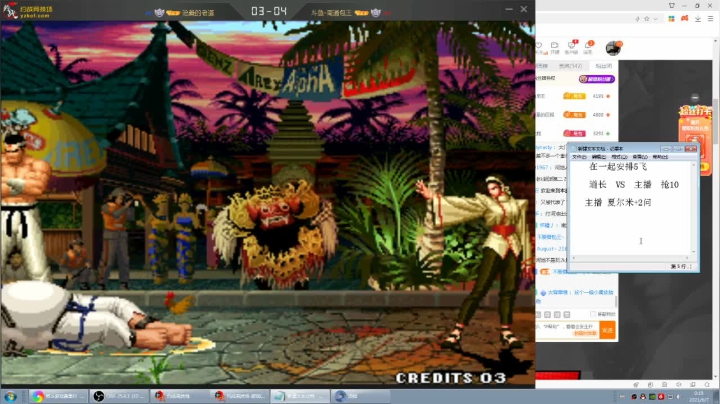This screenshot has height=404, width=720.
Task: Open the user avatar in the page header
Action: pyautogui.click(x=613, y=48)
